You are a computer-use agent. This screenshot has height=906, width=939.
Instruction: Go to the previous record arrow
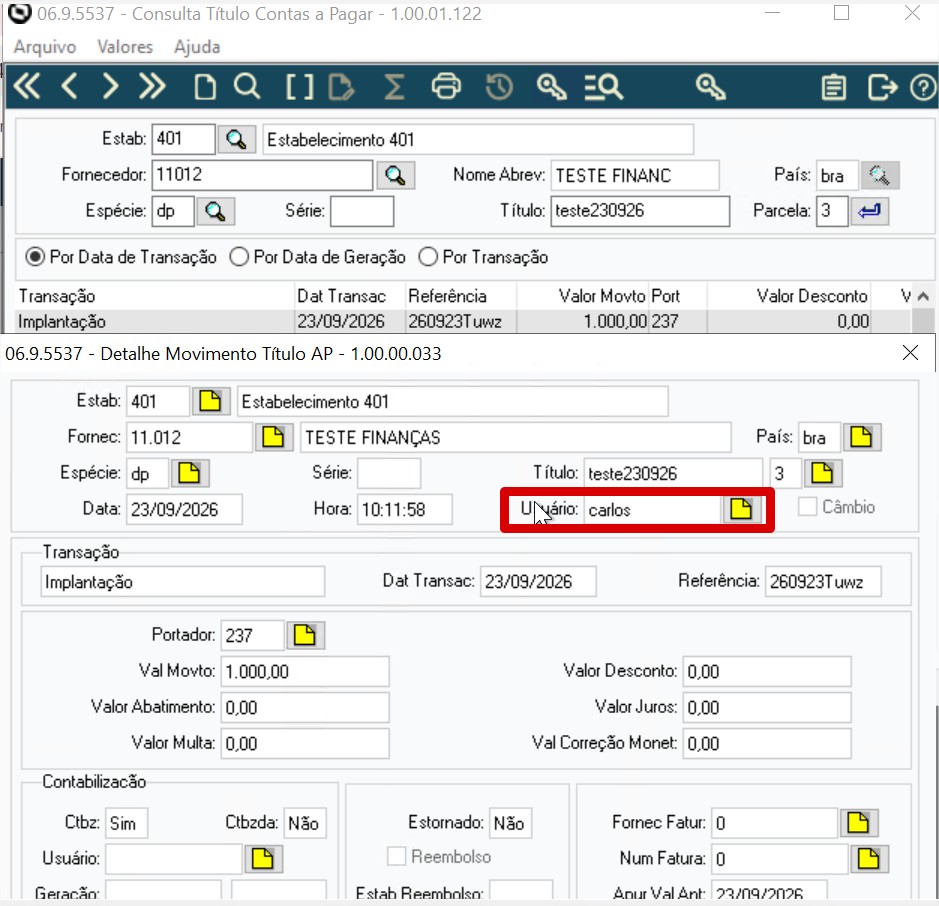pyautogui.click(x=69, y=86)
